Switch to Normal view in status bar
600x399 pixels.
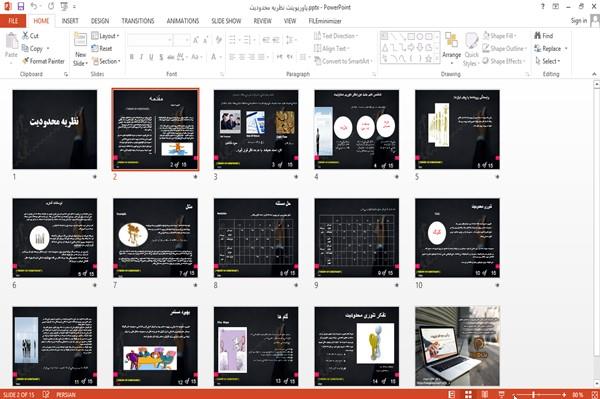pyautogui.click(x=452, y=394)
